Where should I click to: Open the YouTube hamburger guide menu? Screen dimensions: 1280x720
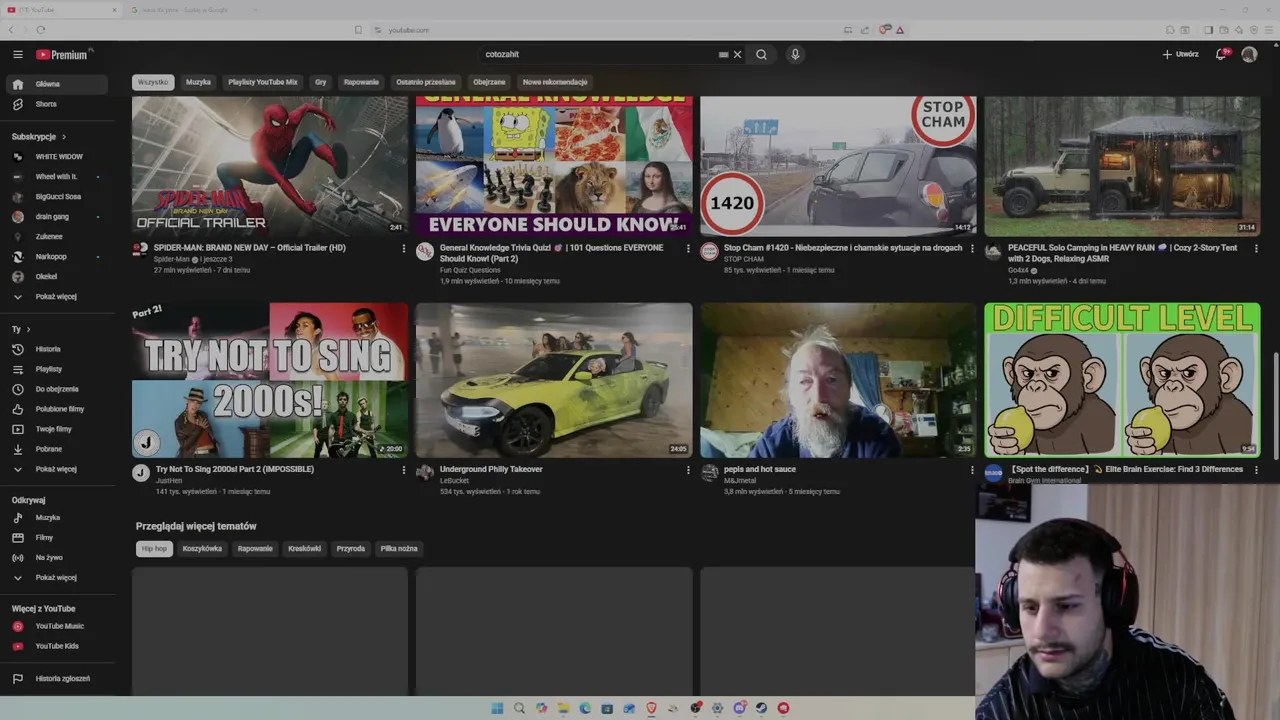point(18,54)
